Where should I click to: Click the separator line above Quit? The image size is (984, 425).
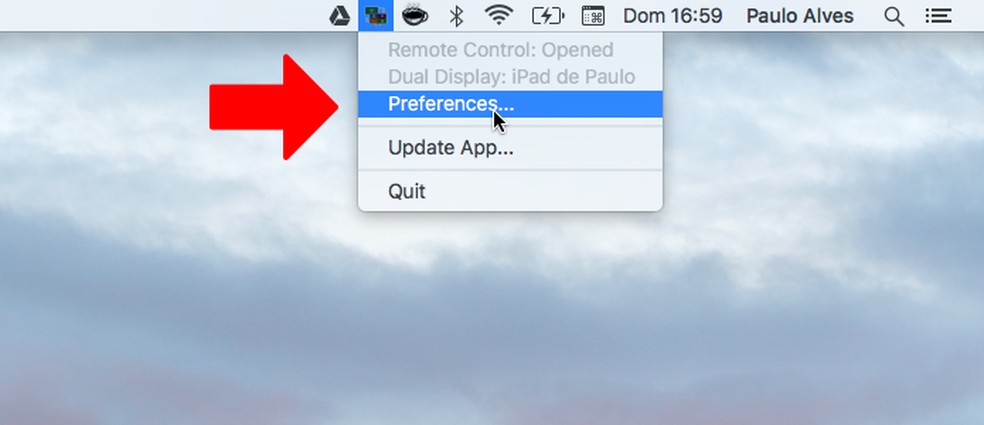pyautogui.click(x=510, y=169)
